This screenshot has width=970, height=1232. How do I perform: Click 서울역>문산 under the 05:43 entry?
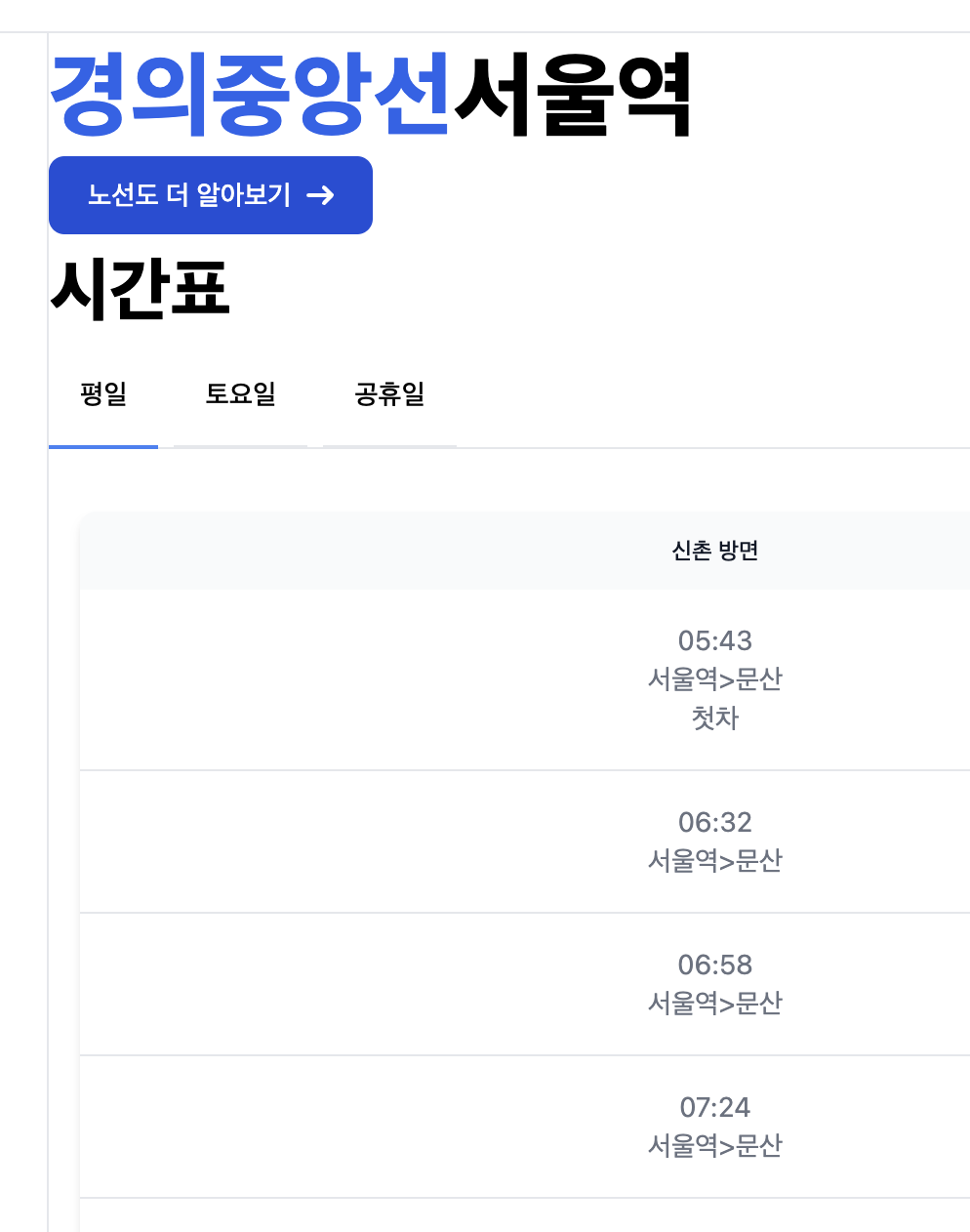[x=715, y=679]
